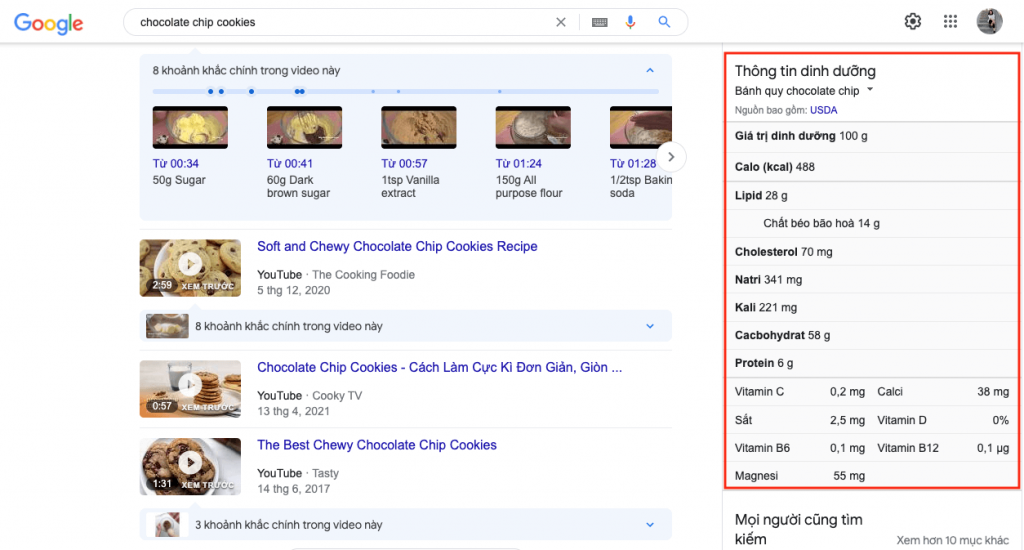
Task: Open the 50g Sugar moment thumbnail
Action: [190, 127]
